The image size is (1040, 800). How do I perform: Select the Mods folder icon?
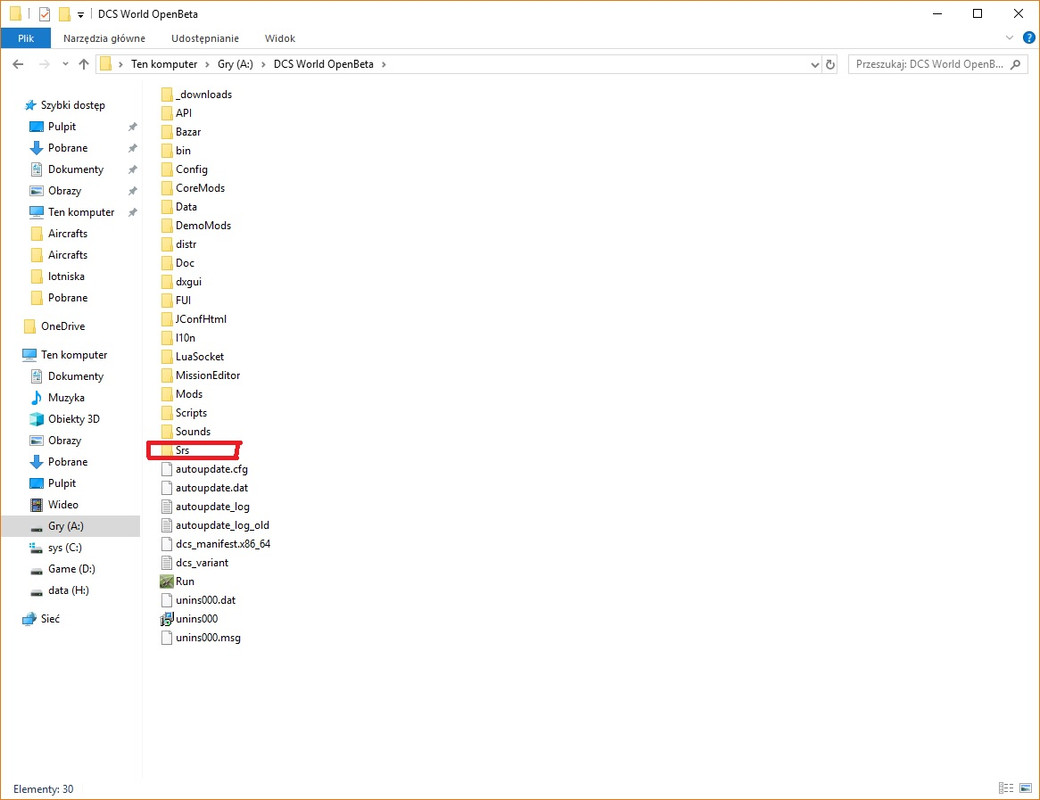point(166,394)
